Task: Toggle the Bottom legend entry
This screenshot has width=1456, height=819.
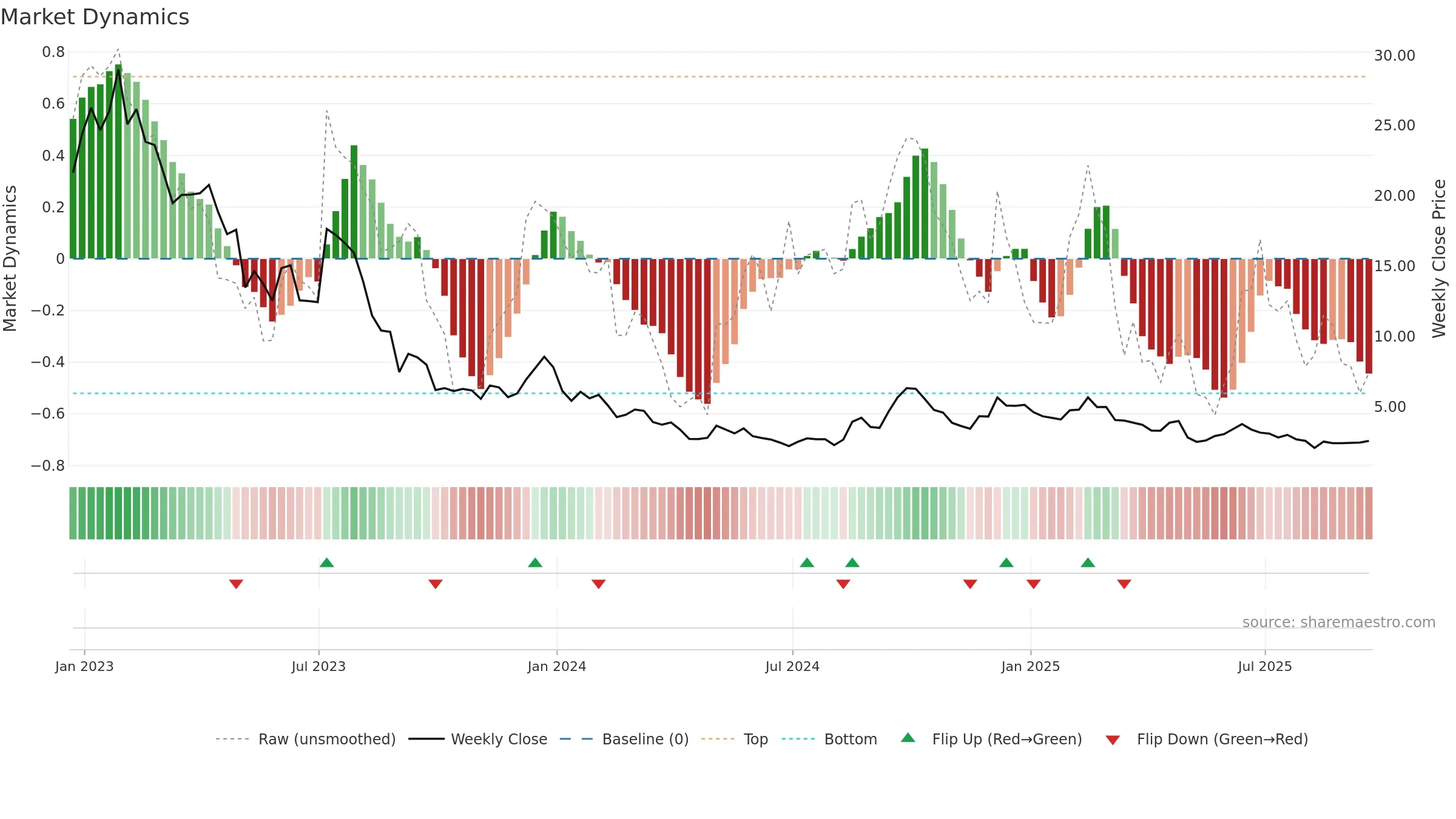Action: click(829, 739)
